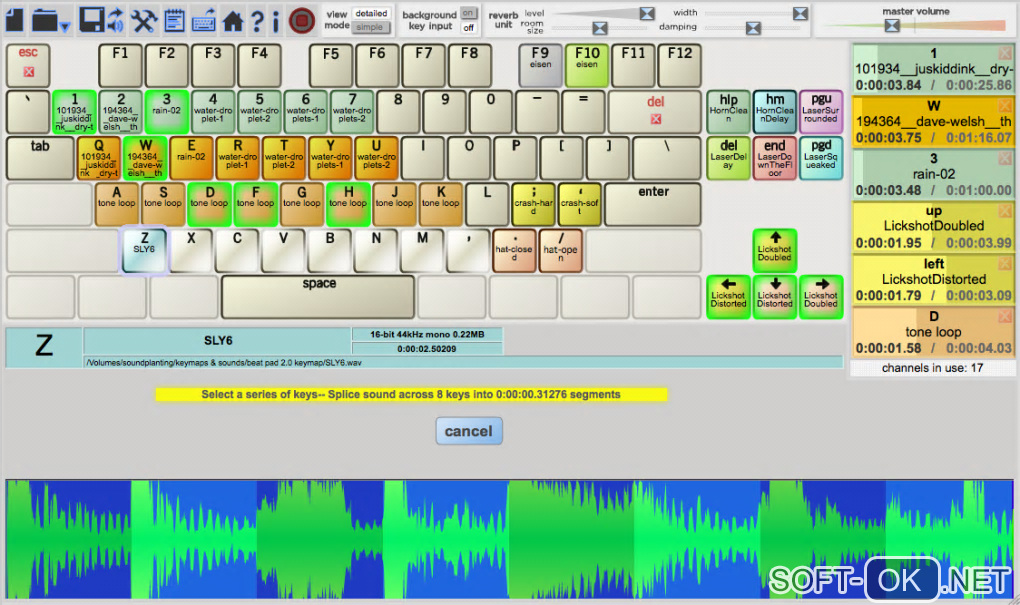The image size is (1020, 605).
Task: Close channel 3 rain-02 entry
Action: point(1005,158)
